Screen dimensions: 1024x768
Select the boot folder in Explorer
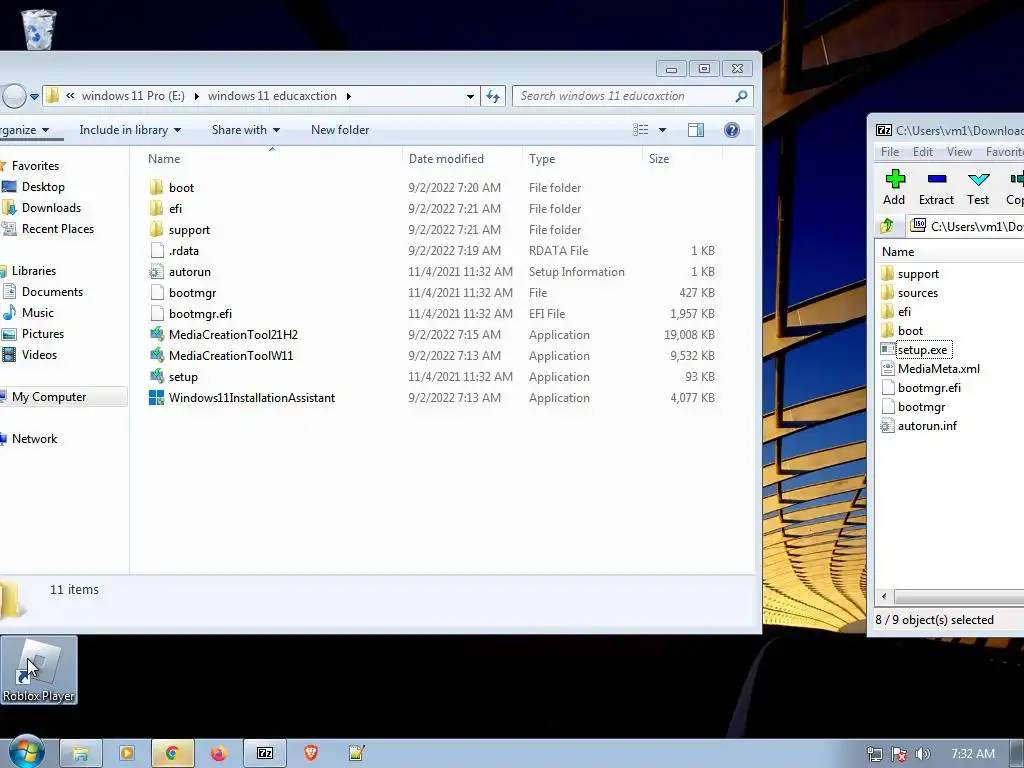pos(181,188)
